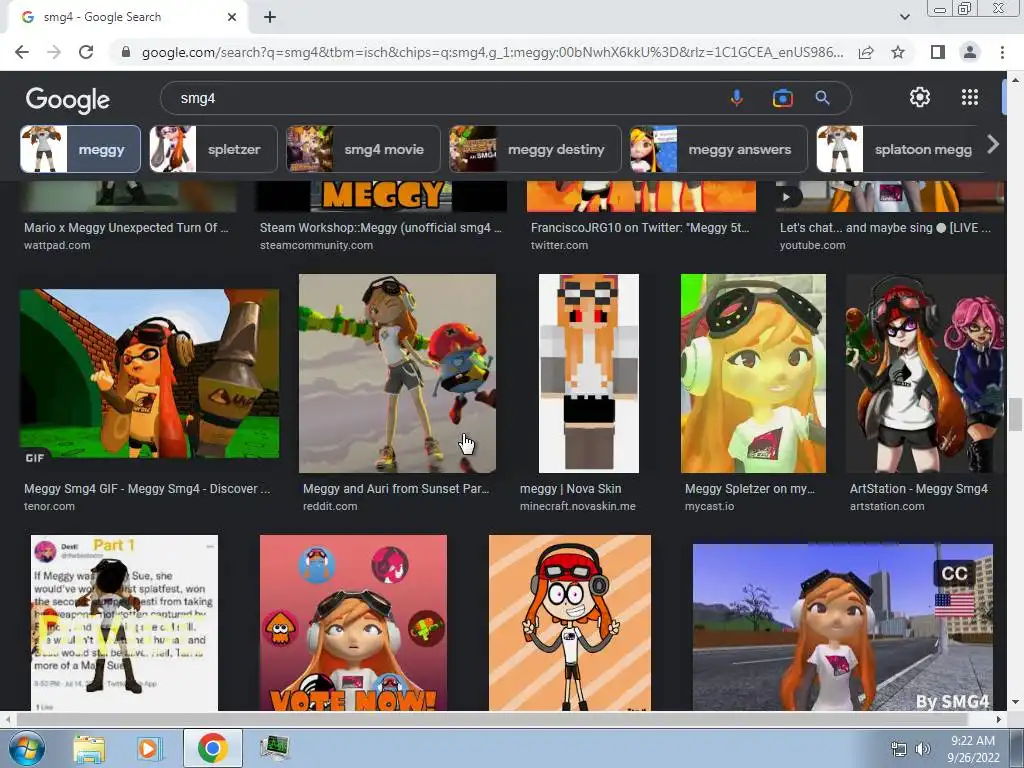The height and width of the screenshot is (768, 1024).
Task: Reload the current page
Action: pos(86,52)
